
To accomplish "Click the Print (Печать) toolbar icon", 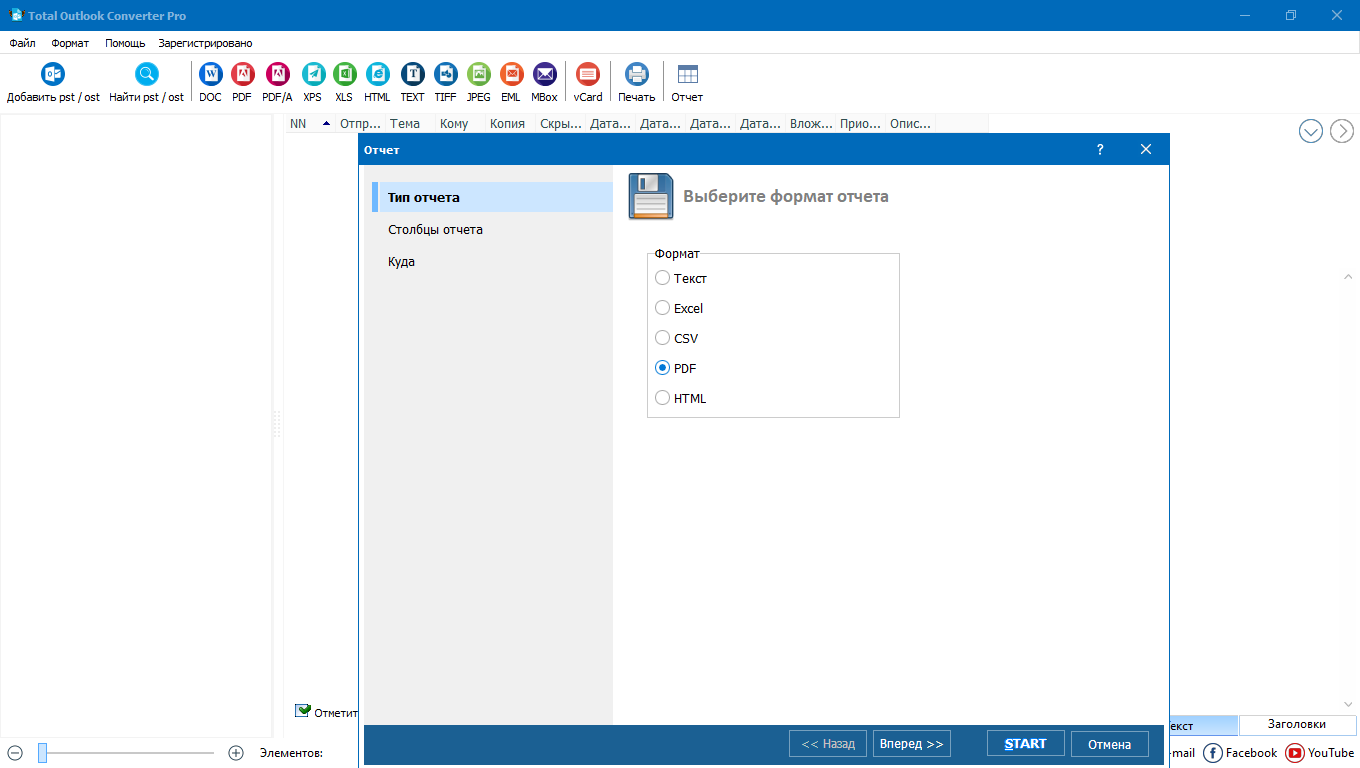I will pos(636,74).
